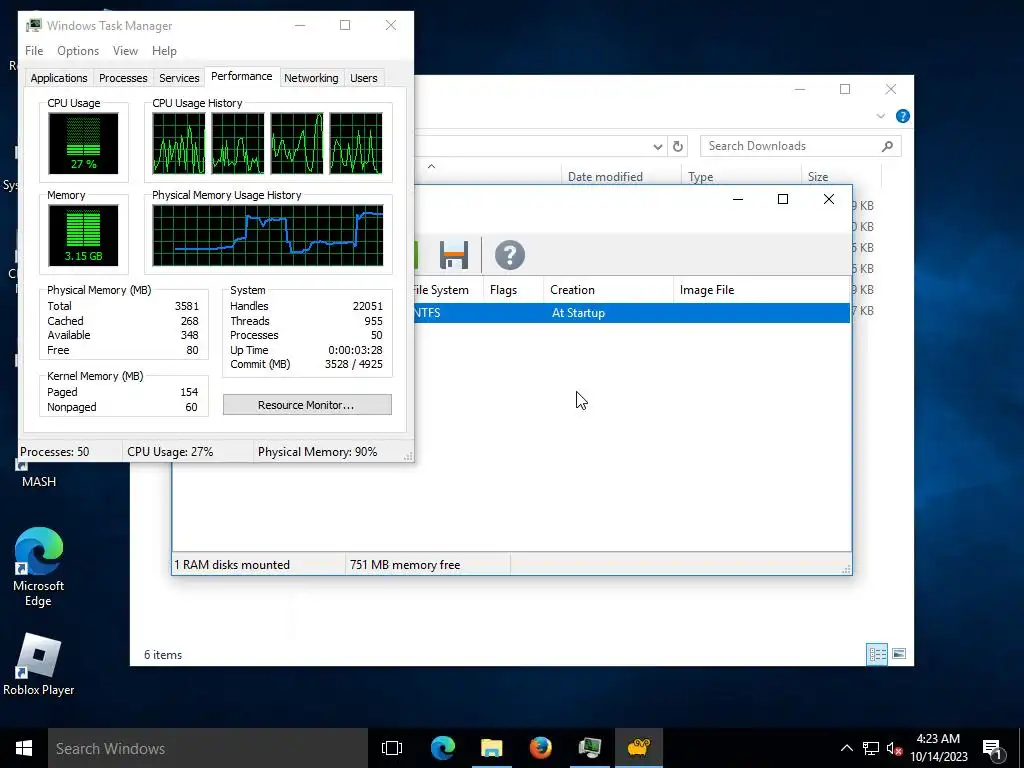This screenshot has height=768, width=1024.
Task: Open Task View on the taskbar
Action: (392, 748)
